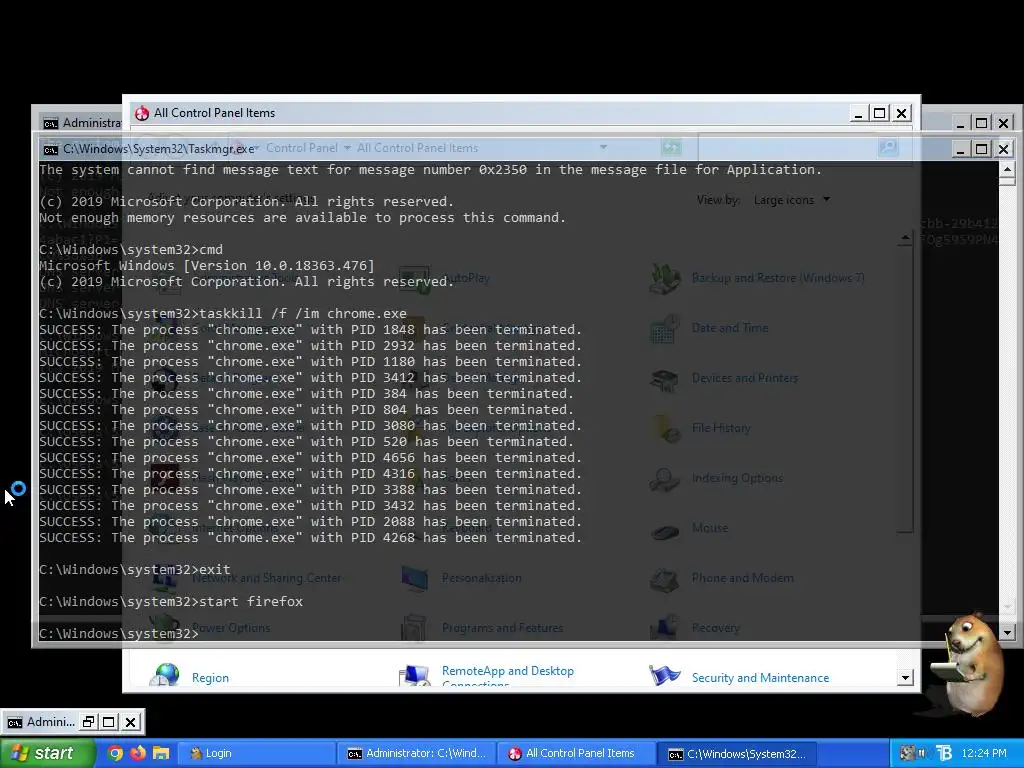The image size is (1024, 768).
Task: Open the Recovery icon
Action: (x=665, y=628)
